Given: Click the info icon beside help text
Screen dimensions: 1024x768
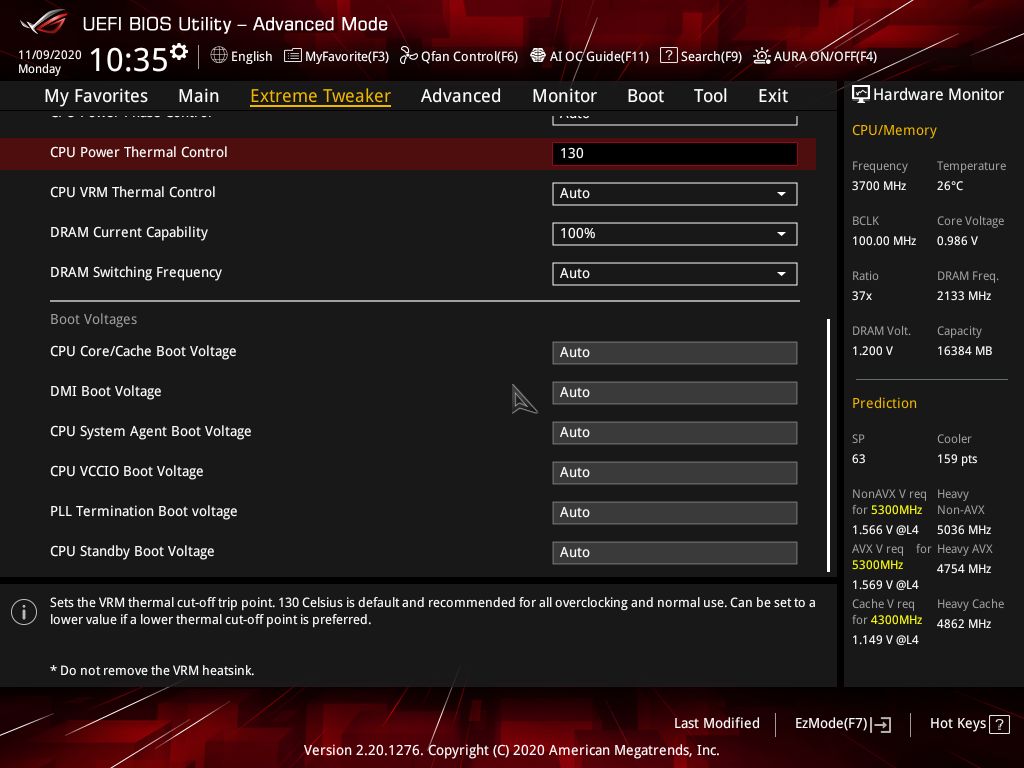Looking at the screenshot, I should point(24,612).
